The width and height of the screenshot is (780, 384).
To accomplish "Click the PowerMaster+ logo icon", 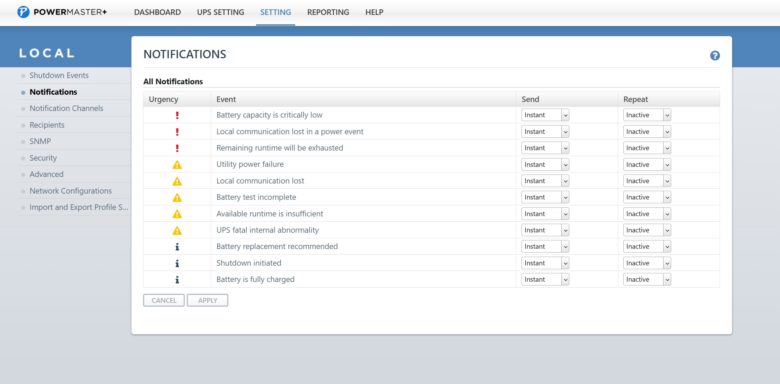I will pos(23,12).
